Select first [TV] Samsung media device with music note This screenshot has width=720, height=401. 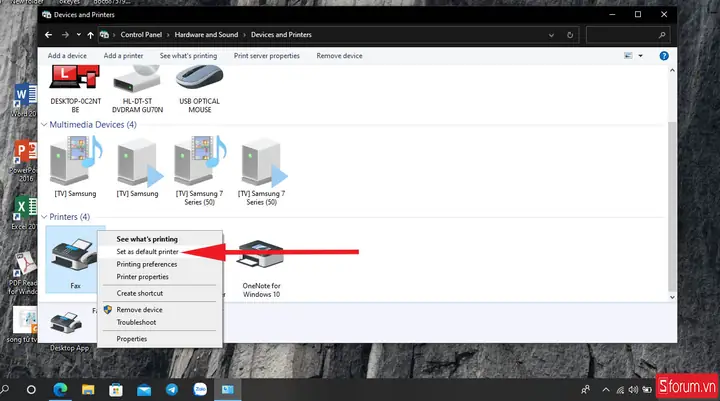coord(76,162)
